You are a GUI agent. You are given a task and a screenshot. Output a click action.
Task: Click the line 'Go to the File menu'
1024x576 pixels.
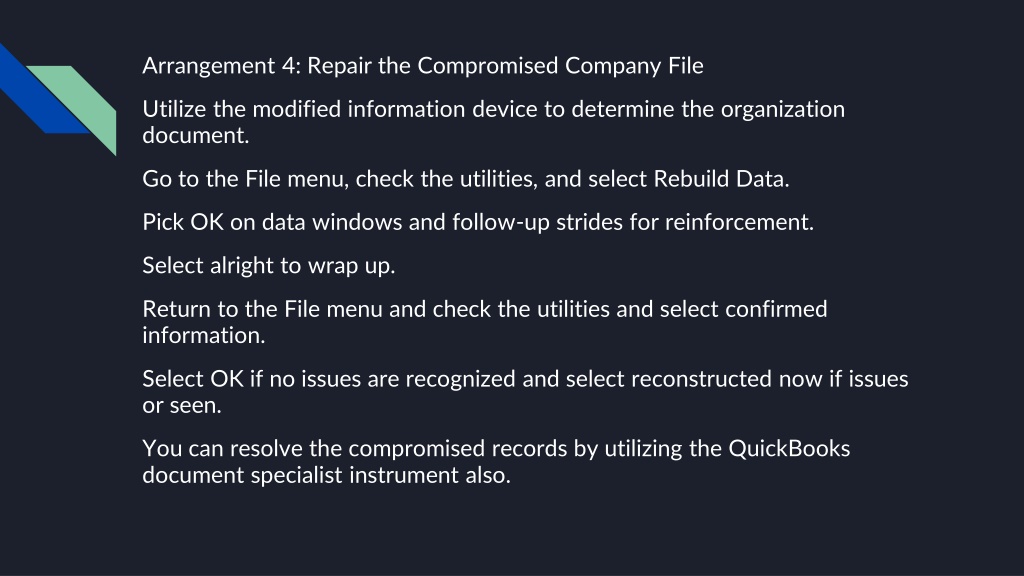coord(466,179)
